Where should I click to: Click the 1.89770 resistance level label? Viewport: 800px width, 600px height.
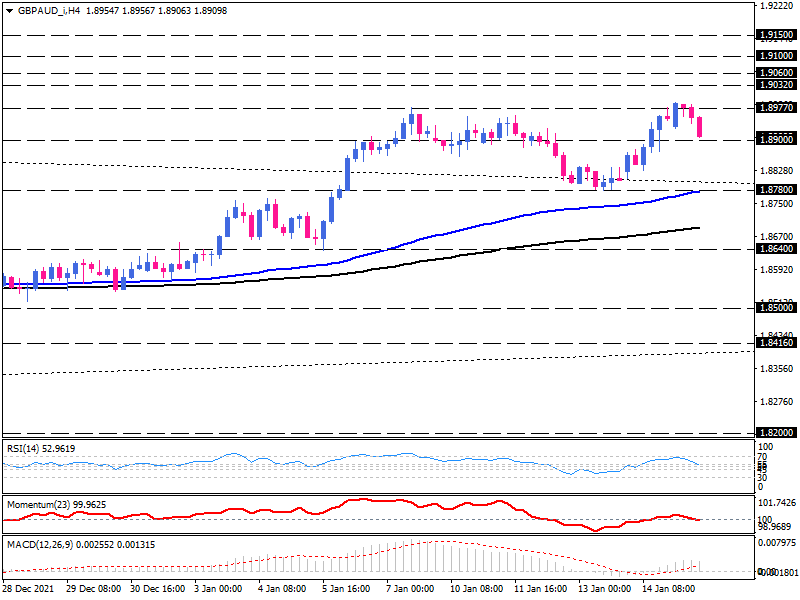click(775, 108)
